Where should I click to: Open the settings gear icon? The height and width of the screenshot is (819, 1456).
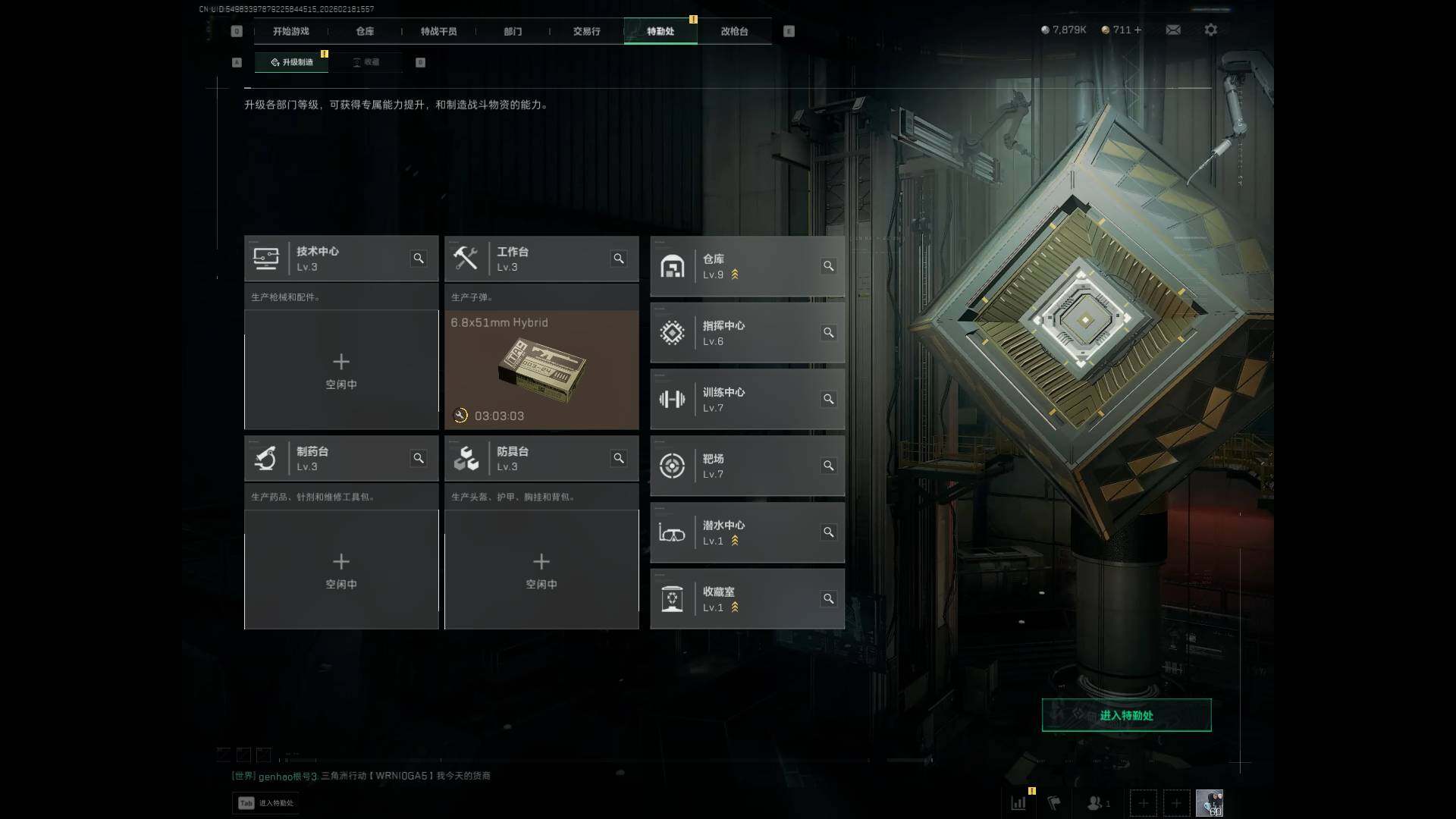pyautogui.click(x=1211, y=30)
